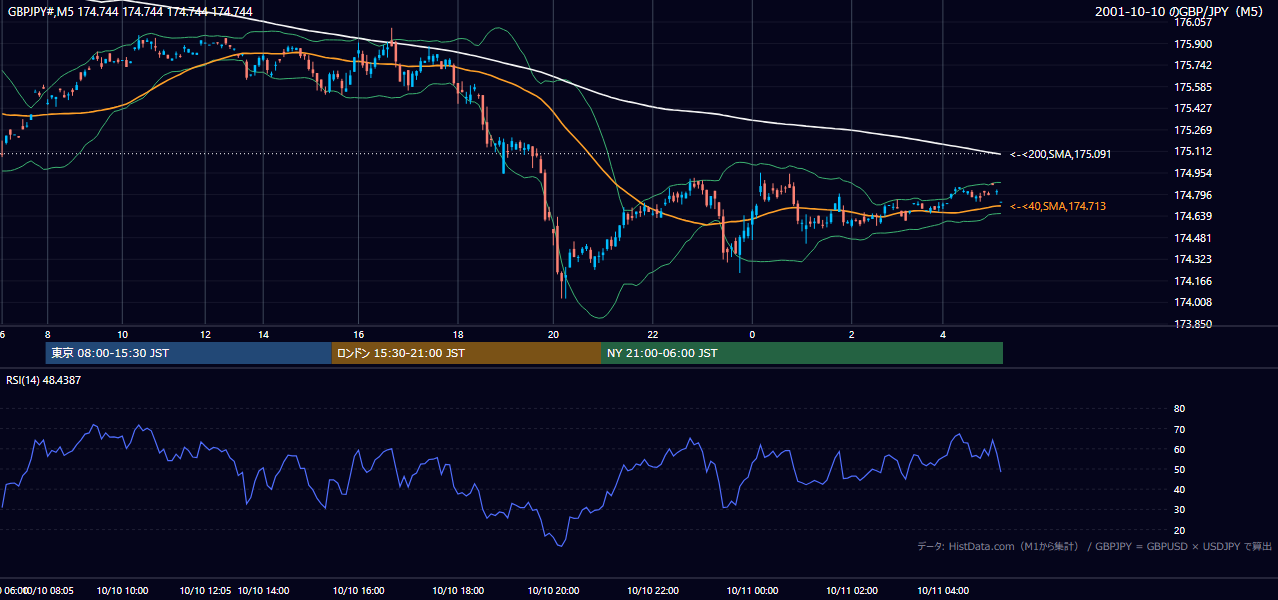Click hour label 12 on price chart time axis
The width and height of the screenshot is (1278, 600).
click(205, 334)
